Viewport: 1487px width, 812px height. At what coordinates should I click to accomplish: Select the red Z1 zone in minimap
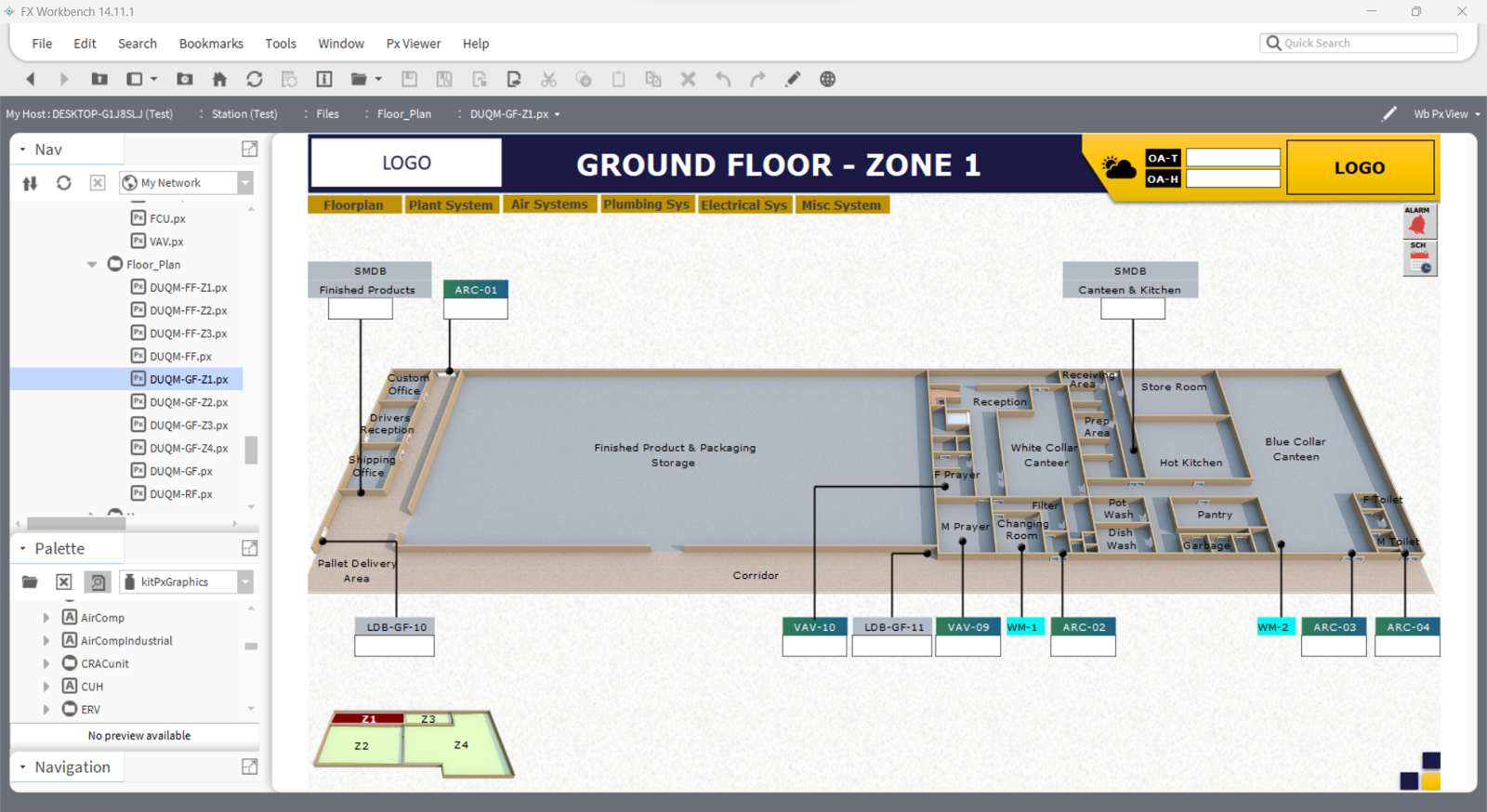point(368,718)
